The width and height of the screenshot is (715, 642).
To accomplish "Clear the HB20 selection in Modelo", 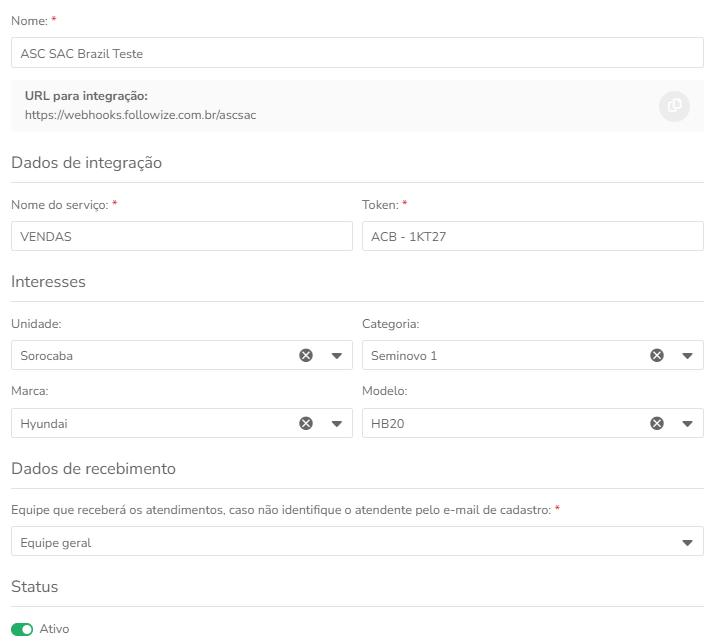I will [x=657, y=424].
